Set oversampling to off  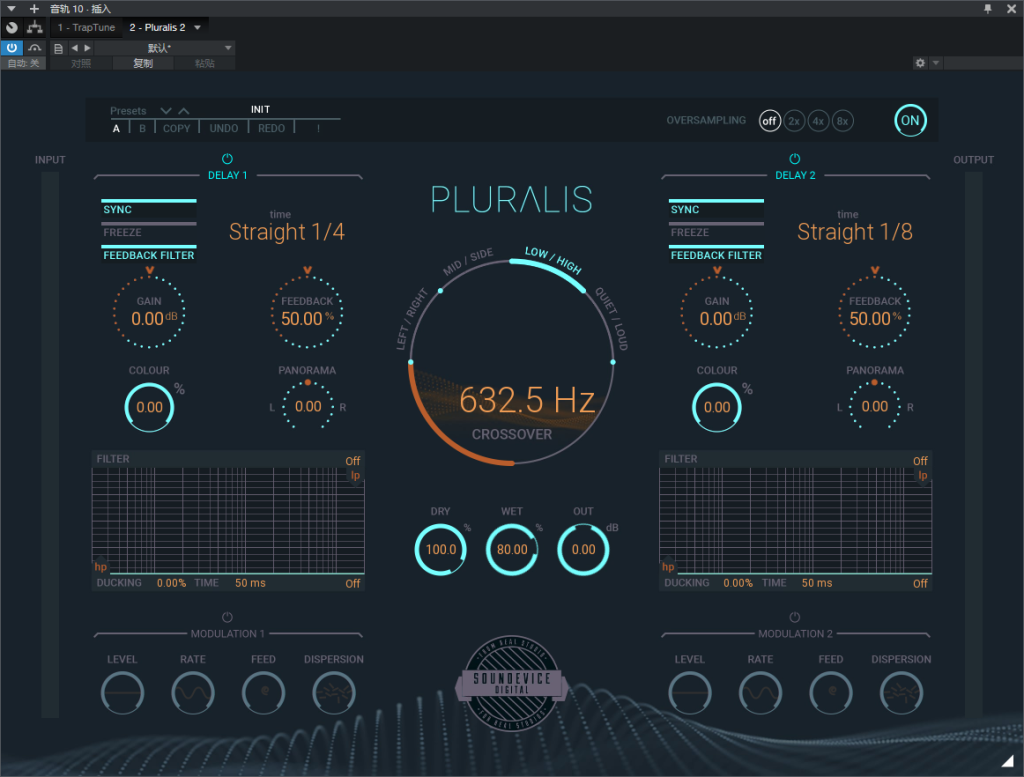[x=770, y=121]
